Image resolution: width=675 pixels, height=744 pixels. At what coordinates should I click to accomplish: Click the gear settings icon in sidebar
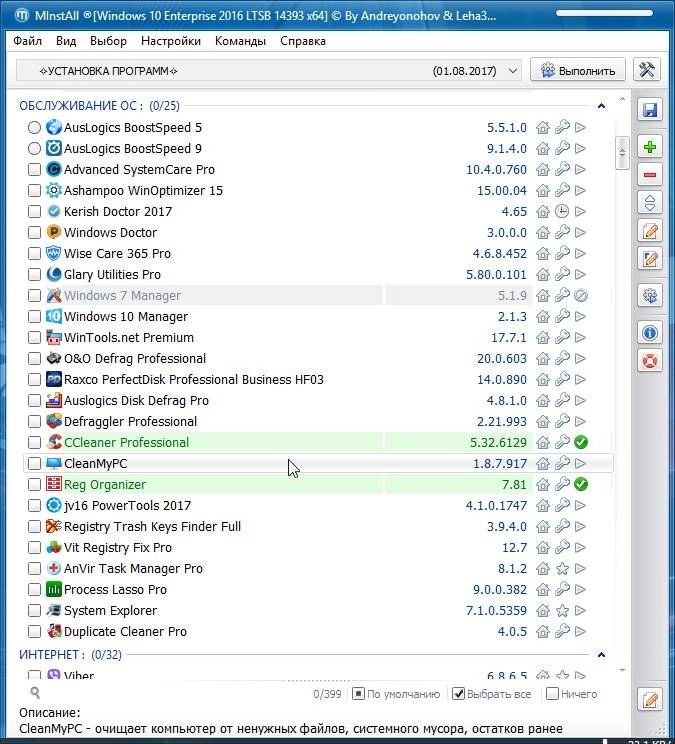(649, 296)
